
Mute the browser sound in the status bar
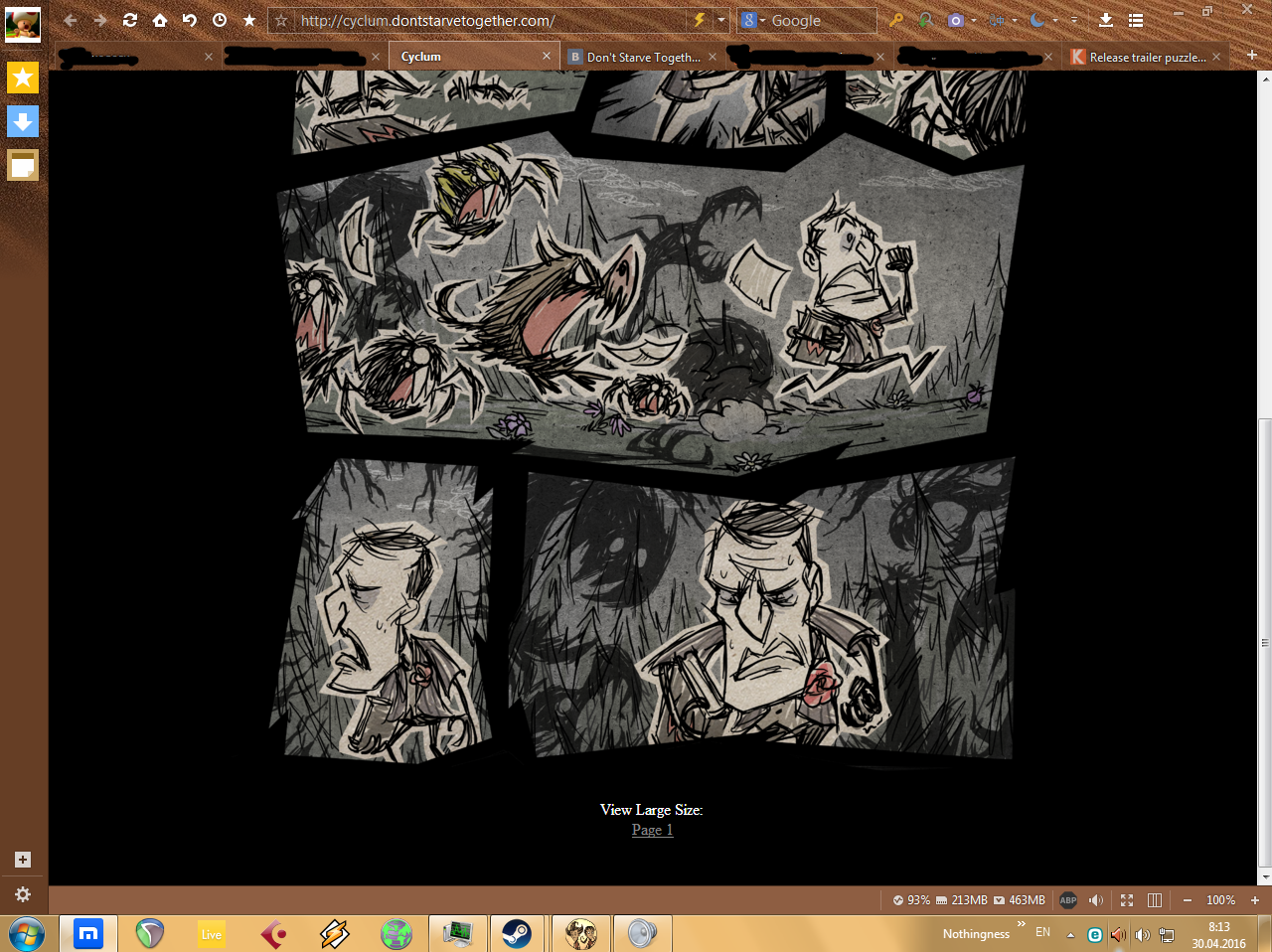point(1096,900)
